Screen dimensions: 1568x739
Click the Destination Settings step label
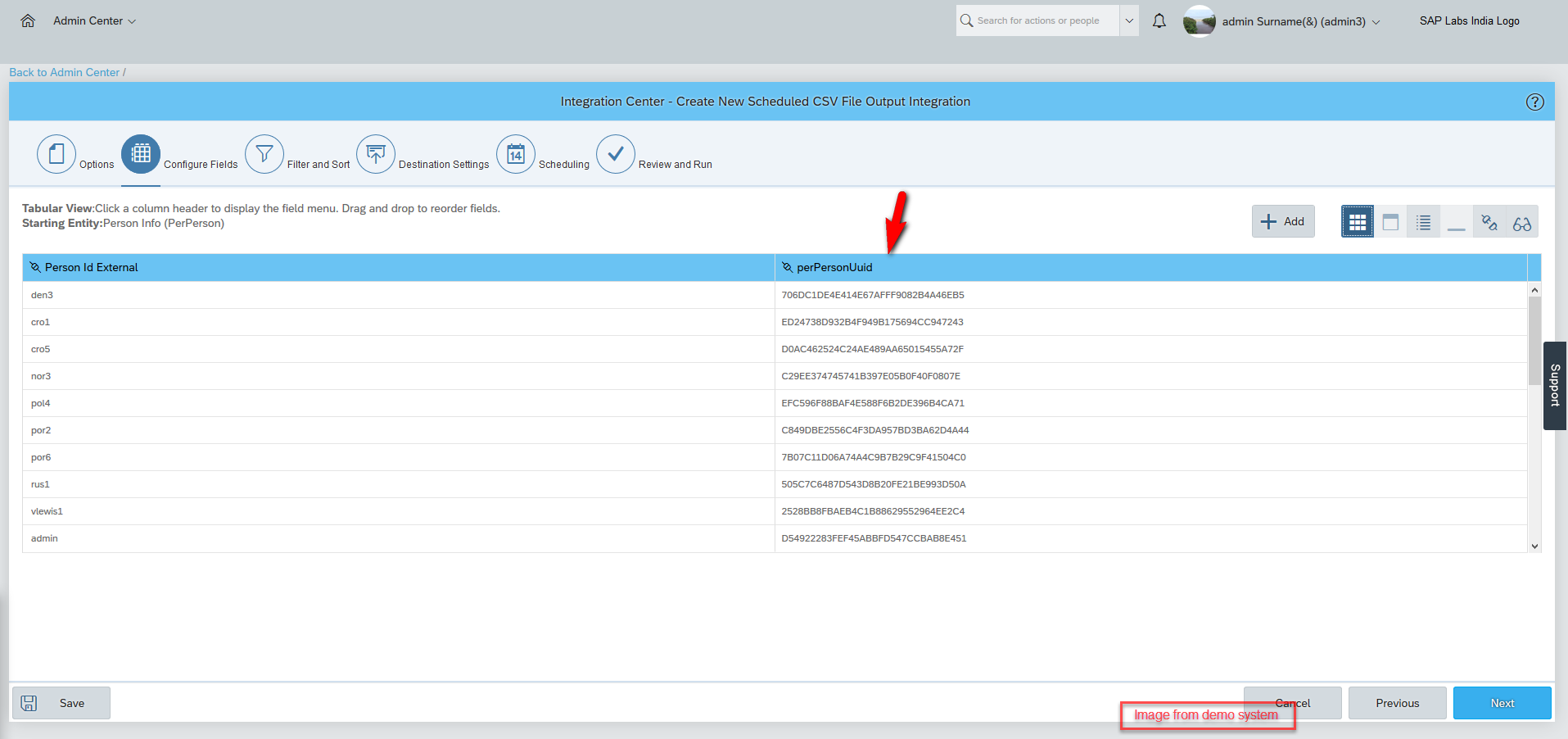[444, 165]
